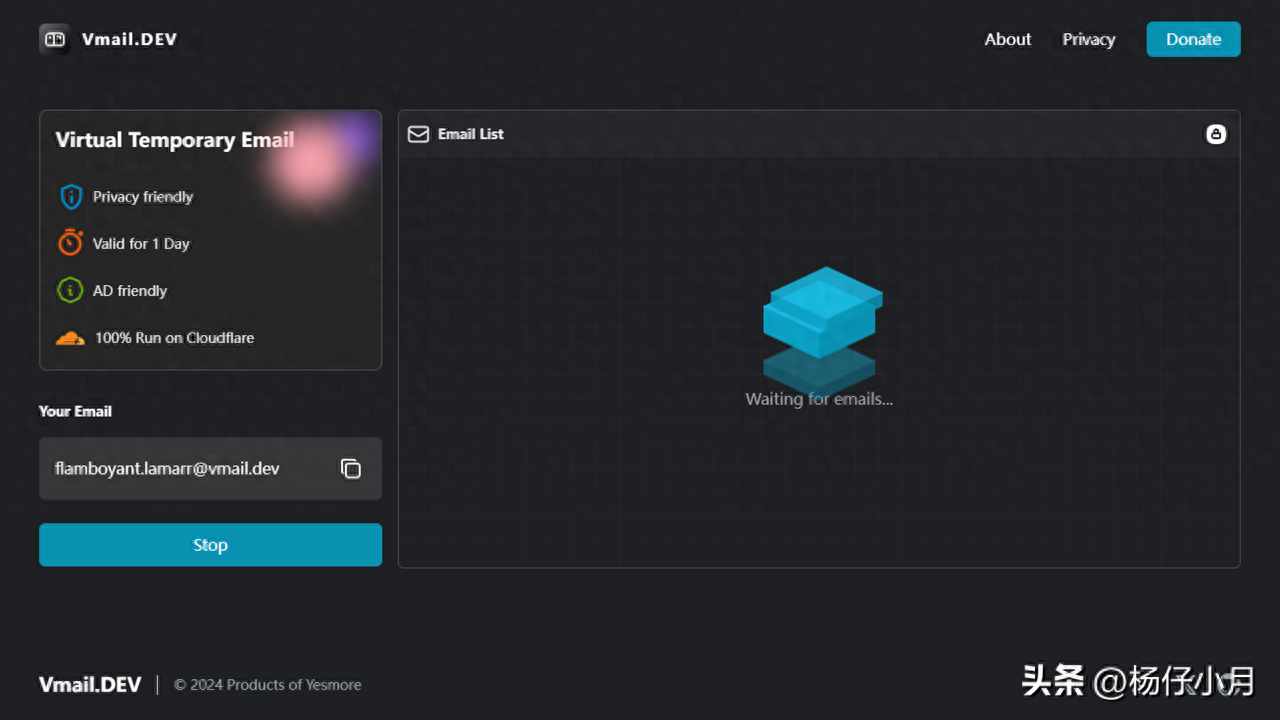Click the orange Cloudflare cloud icon

70,338
